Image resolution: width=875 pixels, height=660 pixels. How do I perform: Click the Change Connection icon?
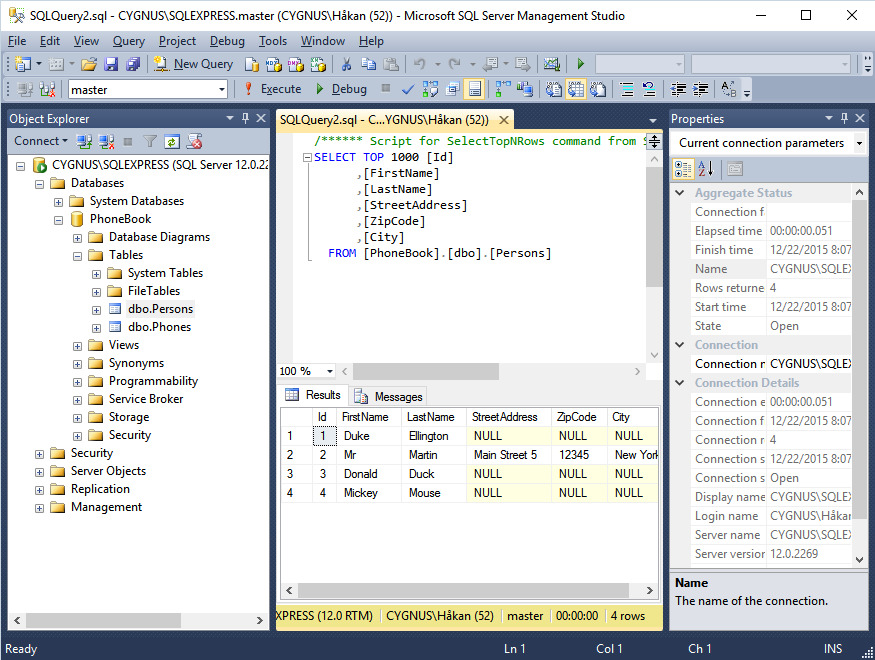47,89
